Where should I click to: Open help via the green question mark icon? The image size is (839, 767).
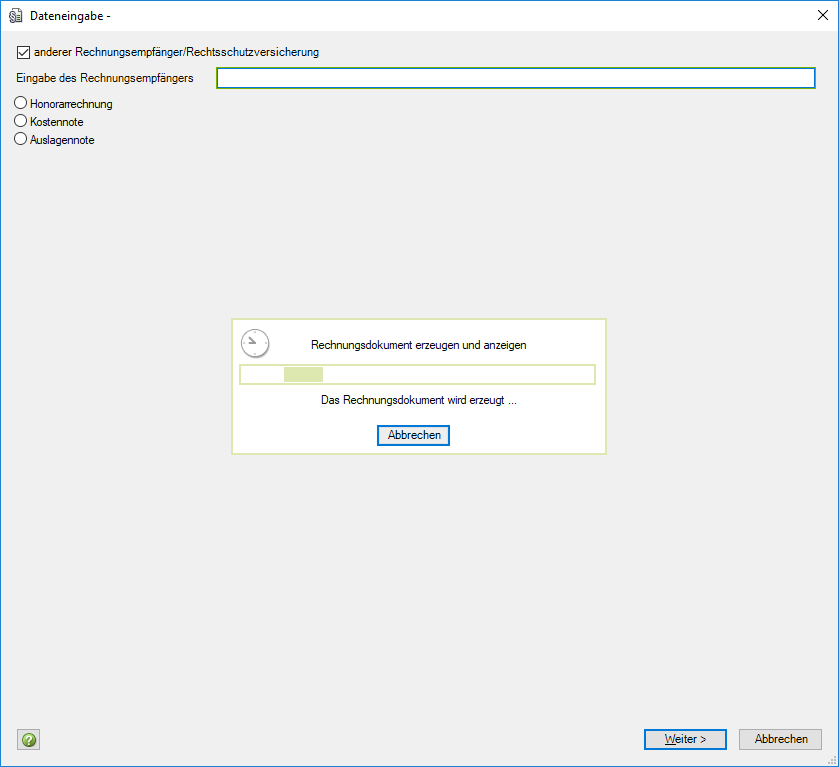point(28,740)
